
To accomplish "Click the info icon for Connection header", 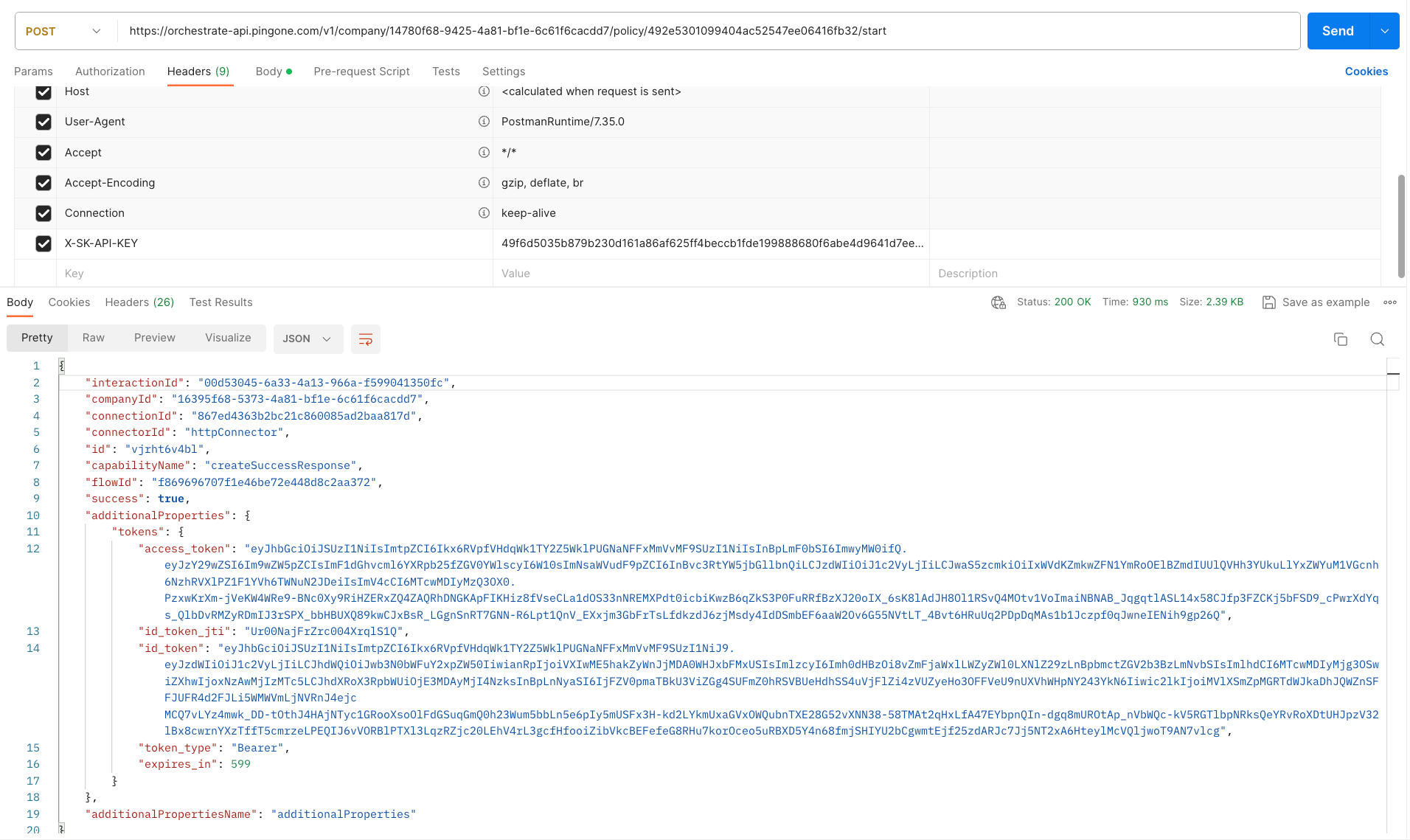I will click(x=484, y=213).
